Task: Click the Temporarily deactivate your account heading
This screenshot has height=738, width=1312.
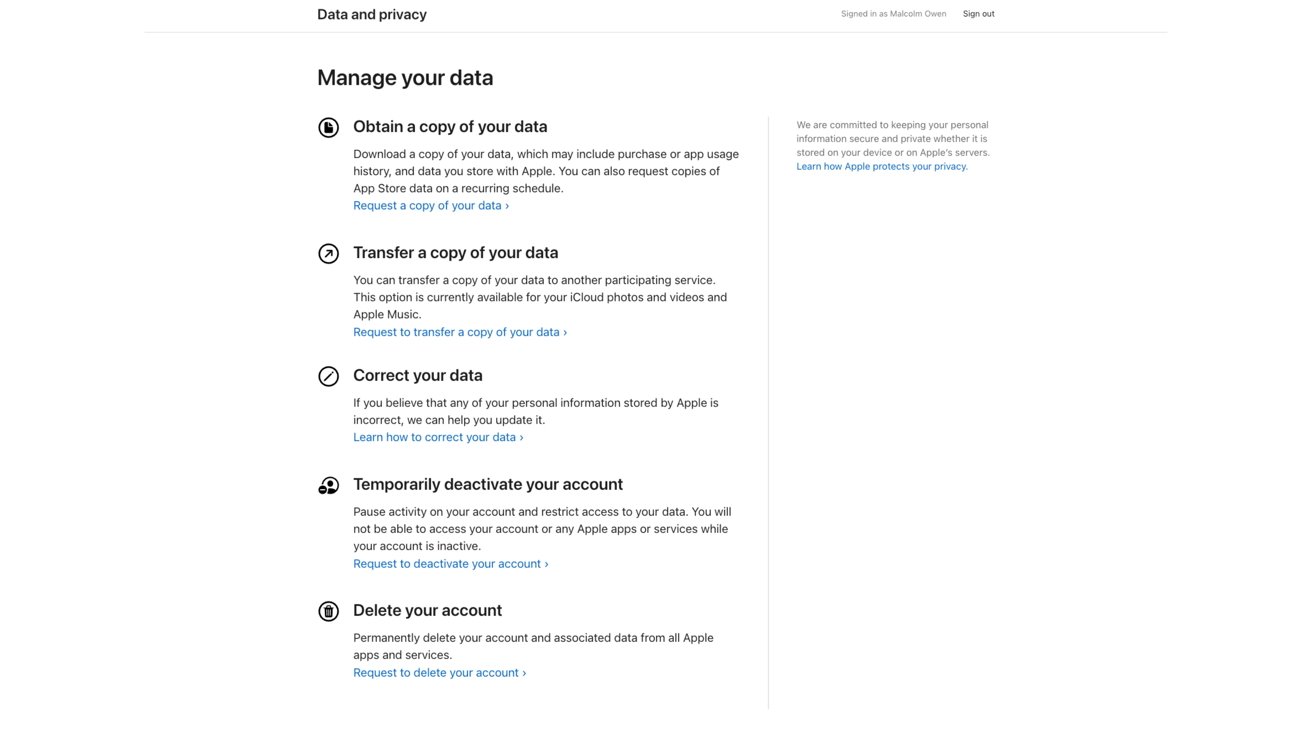Action: pyautogui.click(x=488, y=484)
